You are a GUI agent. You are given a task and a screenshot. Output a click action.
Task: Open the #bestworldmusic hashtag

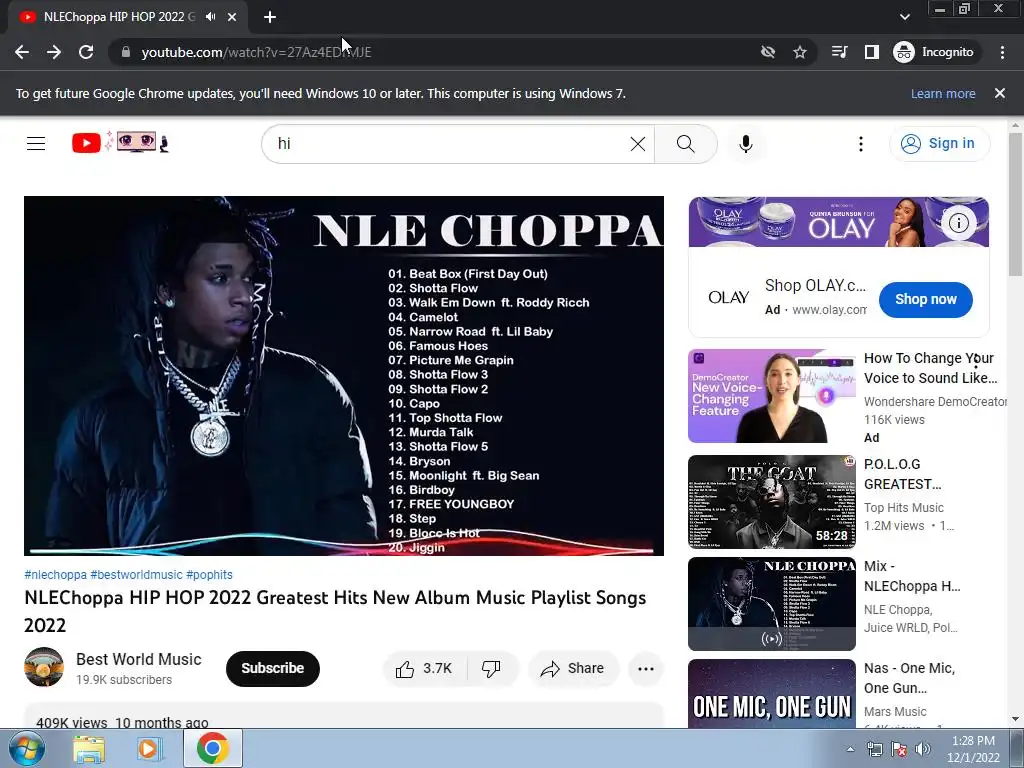[x=136, y=575]
